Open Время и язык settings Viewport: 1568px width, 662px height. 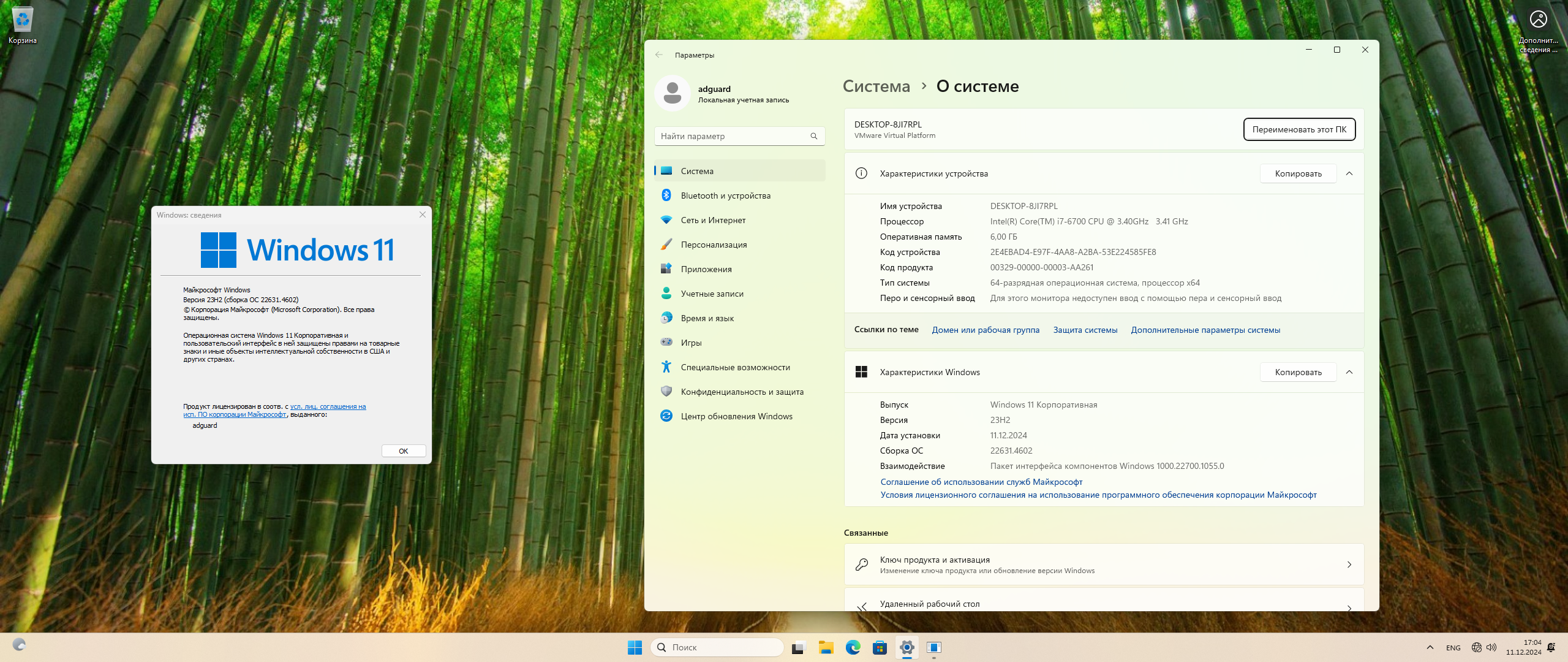point(740,318)
